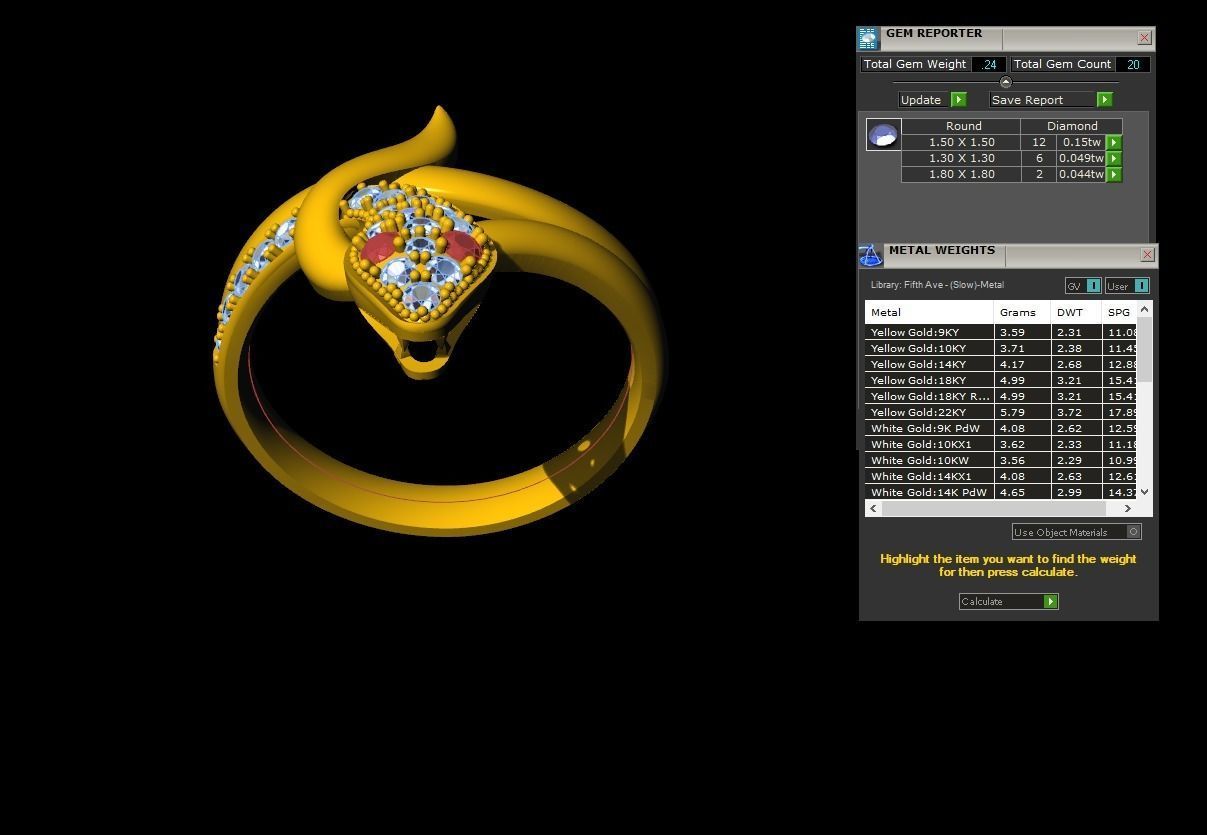This screenshot has width=1207, height=835.
Task: Click the Calculate button label
Action: (982, 601)
